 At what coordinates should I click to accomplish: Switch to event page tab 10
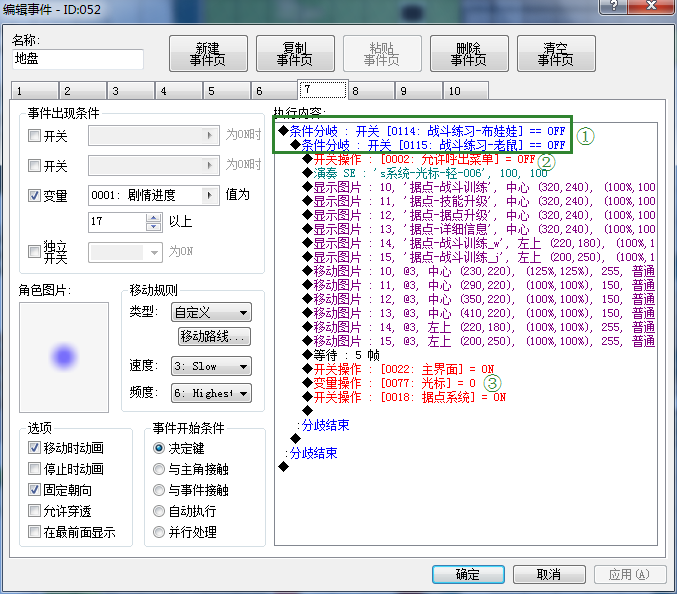[466, 91]
